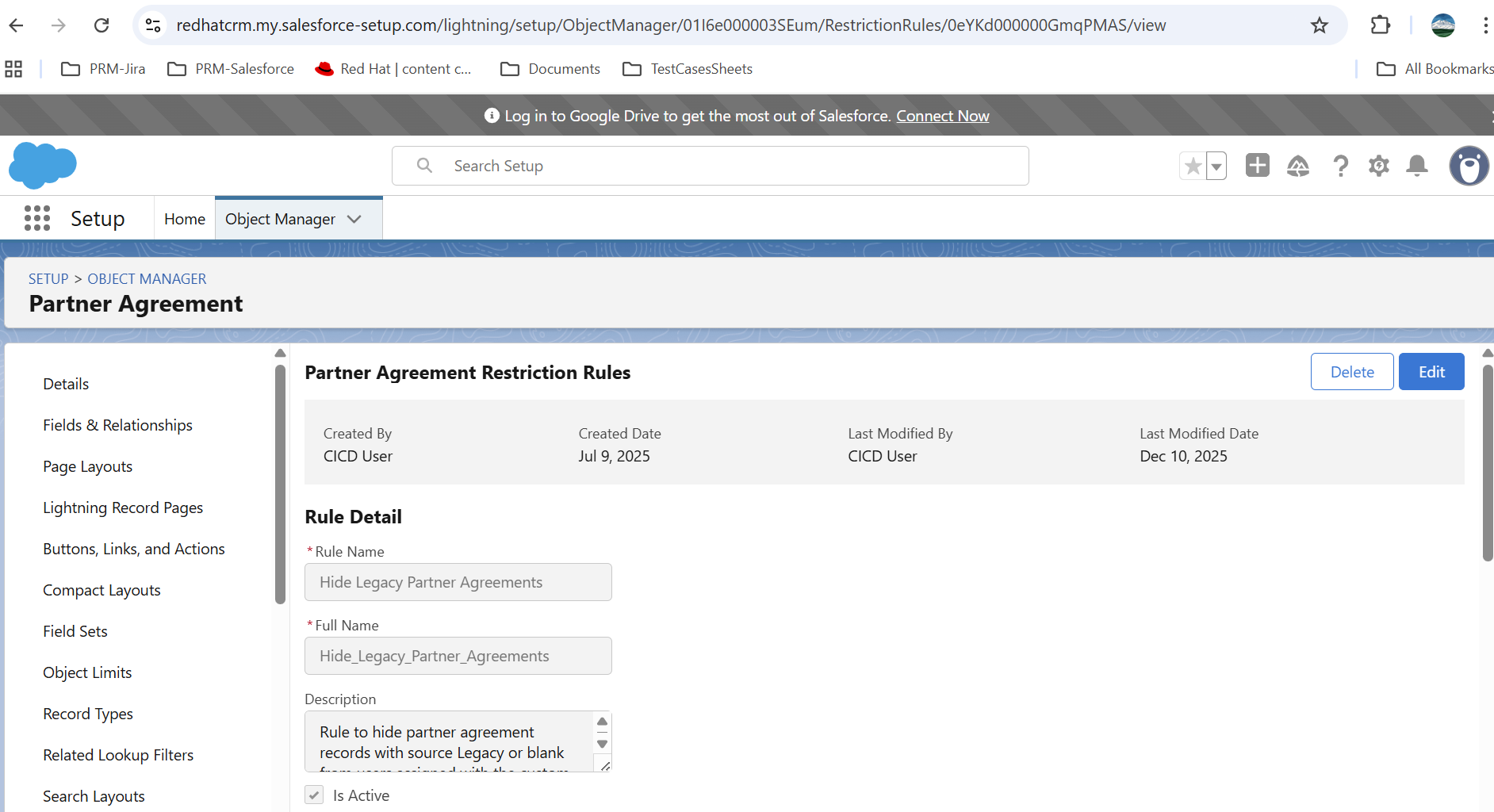Open site information icon in address bar
The image size is (1494, 812).
click(x=153, y=25)
